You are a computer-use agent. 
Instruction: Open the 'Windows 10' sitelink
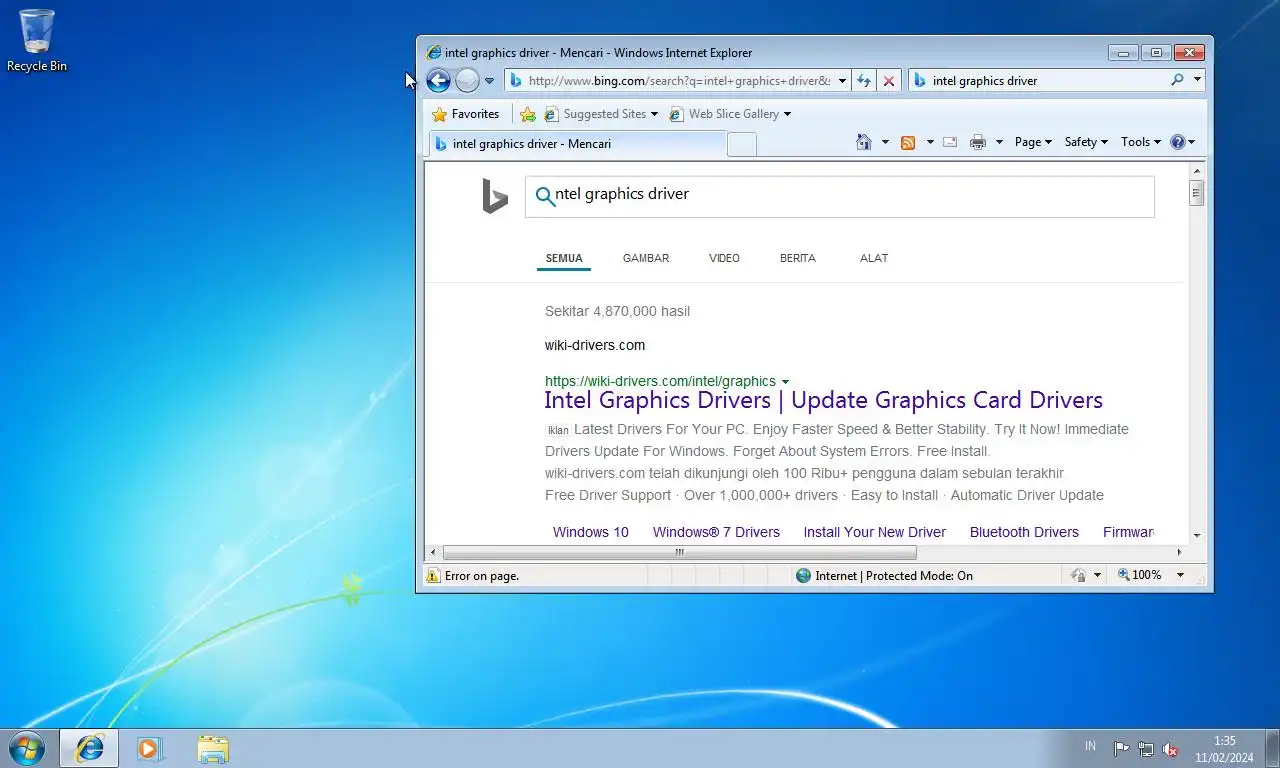coord(591,532)
